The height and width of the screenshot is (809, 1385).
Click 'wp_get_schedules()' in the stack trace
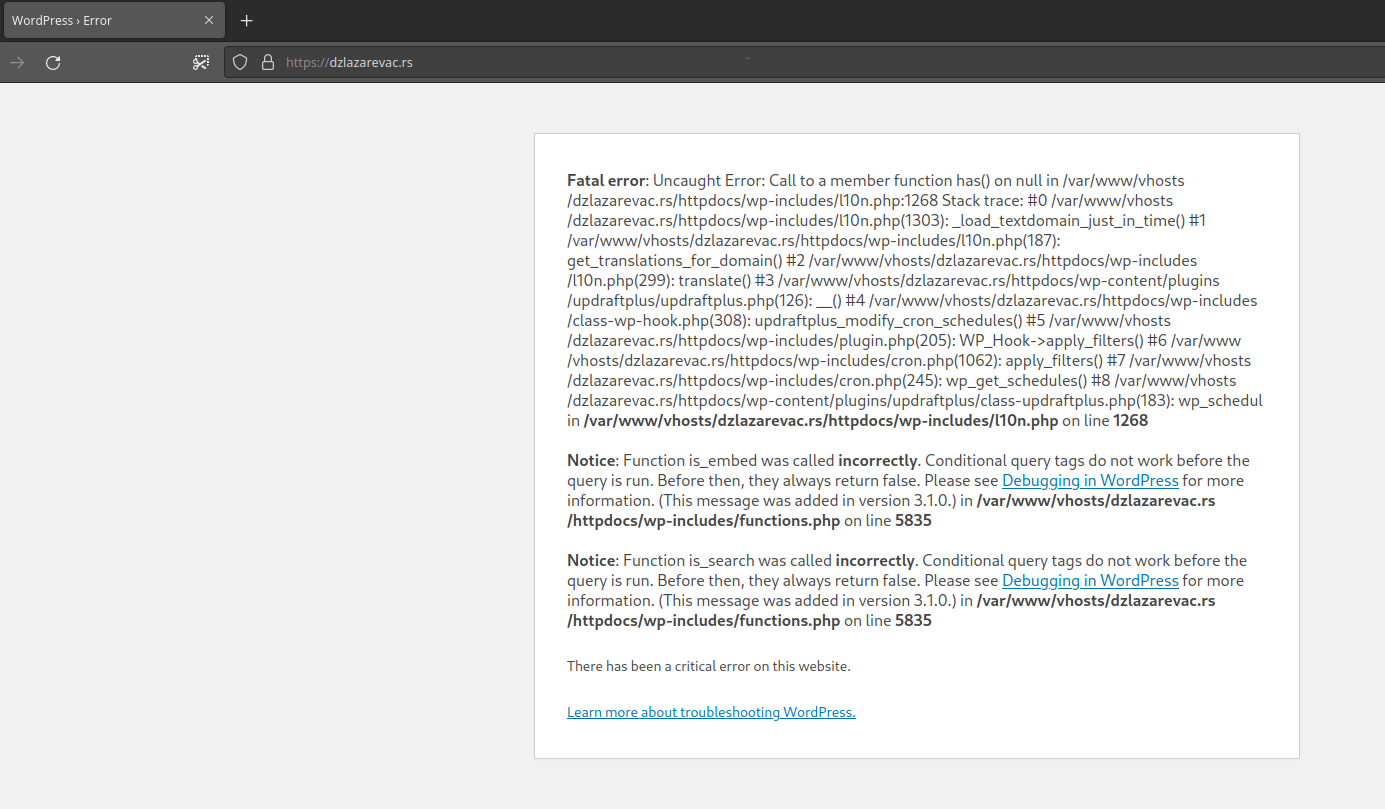[x=1015, y=381]
